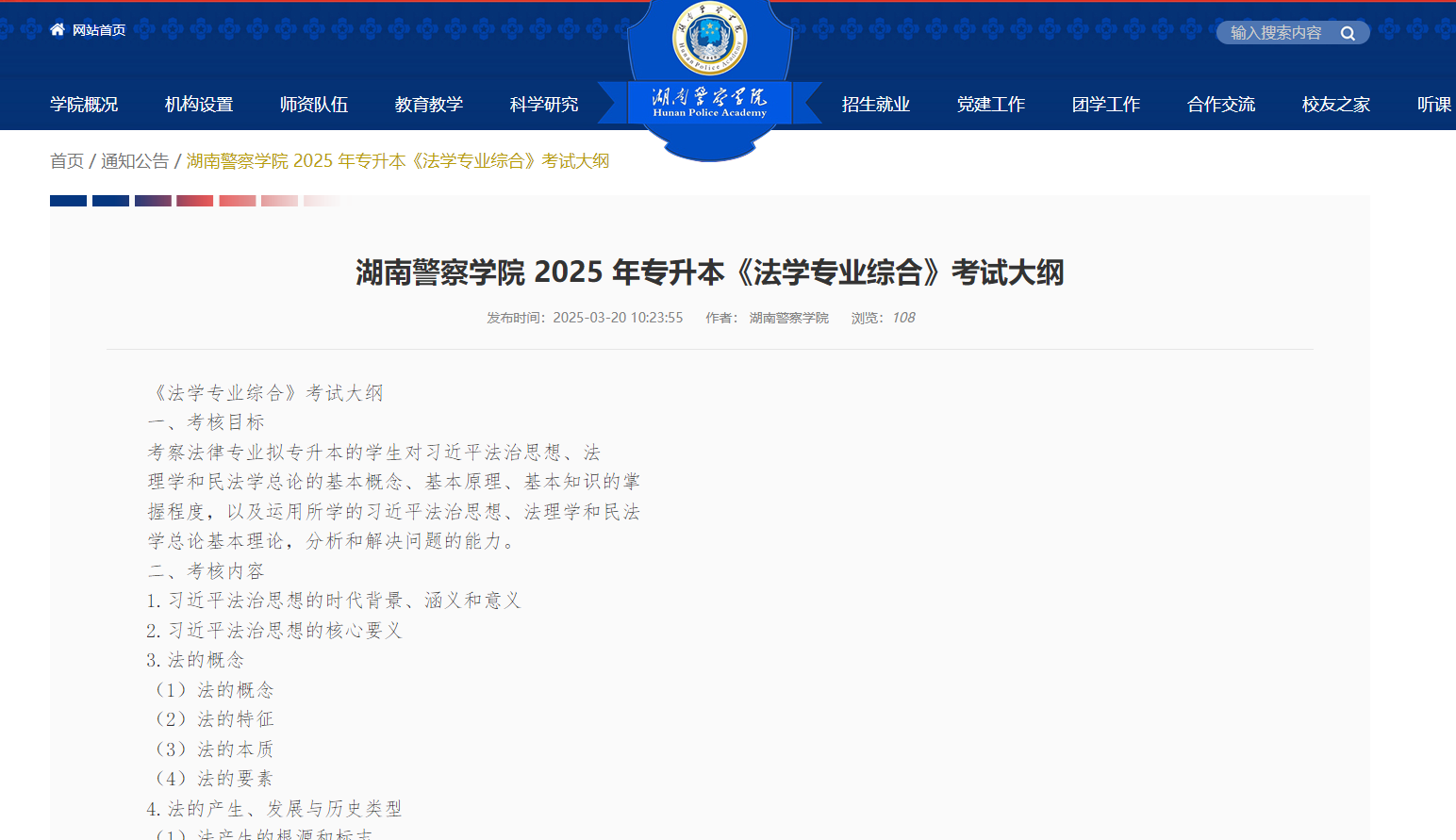Click item 2. 习近平法治思想的核心要义
Viewport: 1456px width, 840px height.
(x=274, y=631)
